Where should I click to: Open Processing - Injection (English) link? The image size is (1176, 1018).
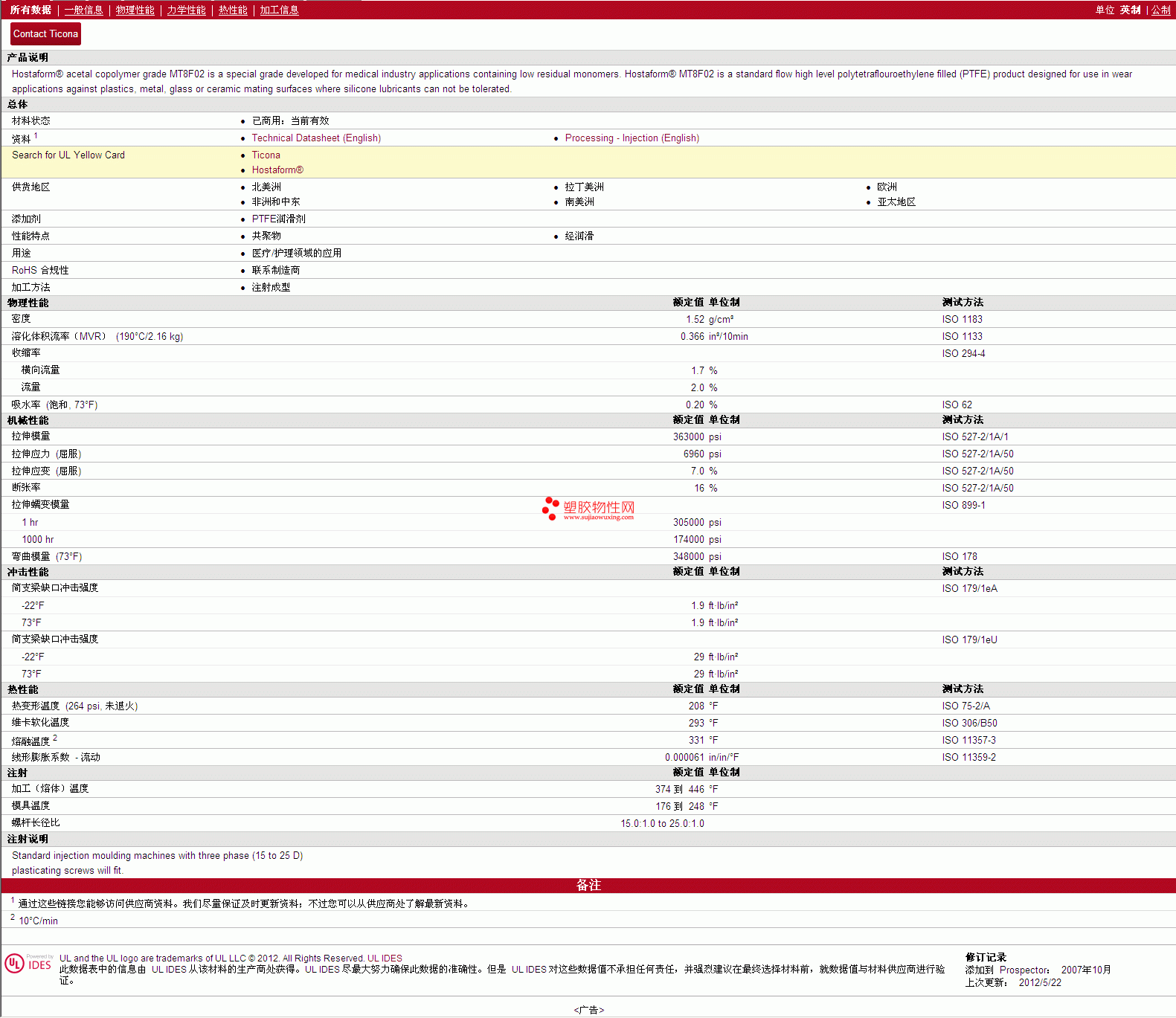[632, 138]
